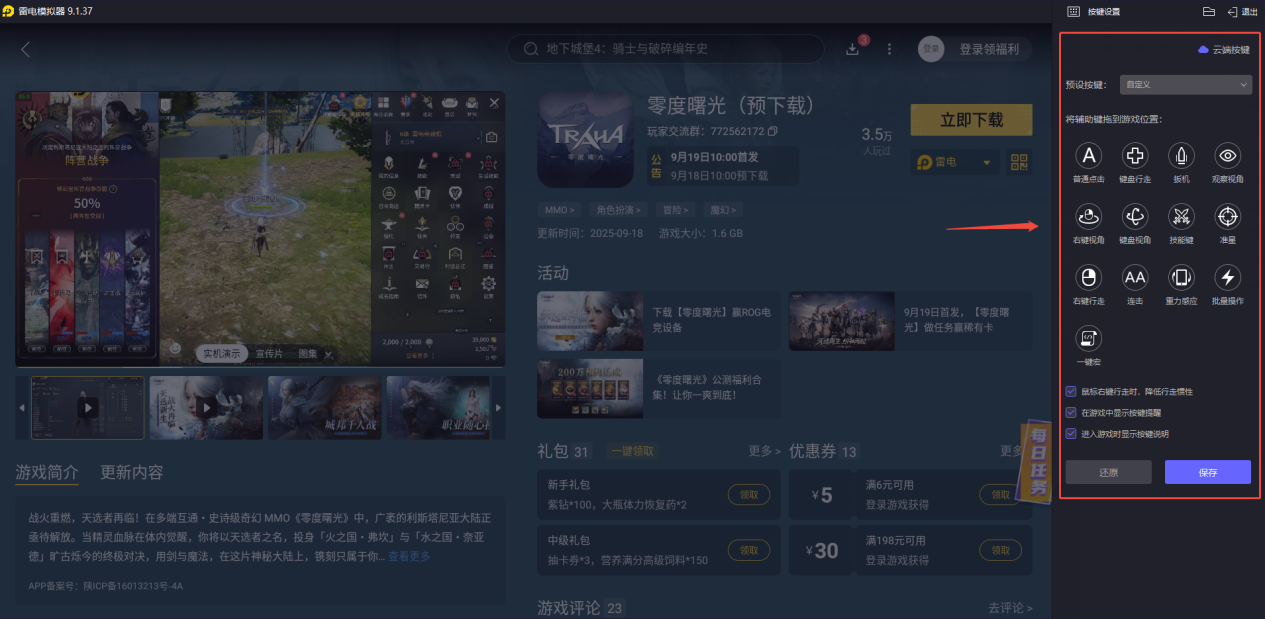Pick the 技能键 skill key swords icon
This screenshot has width=1265, height=619.
tap(1180, 217)
